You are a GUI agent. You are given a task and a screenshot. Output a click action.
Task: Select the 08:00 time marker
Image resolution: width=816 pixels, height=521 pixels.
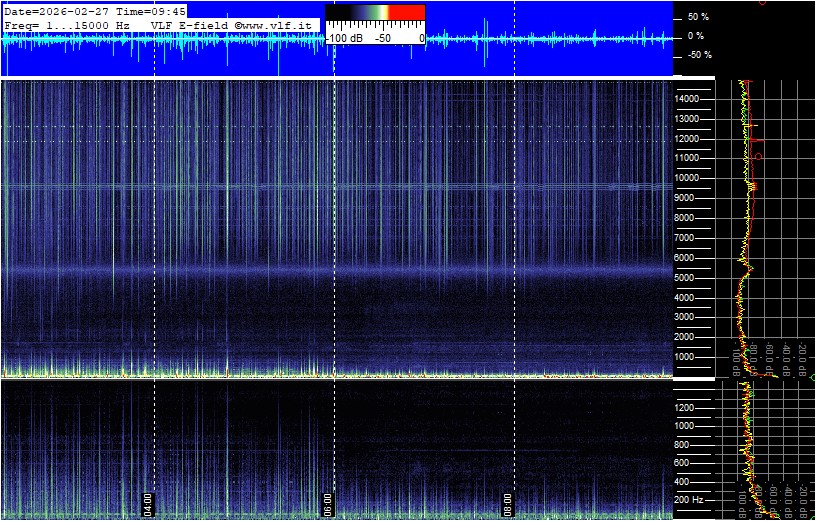(507, 501)
